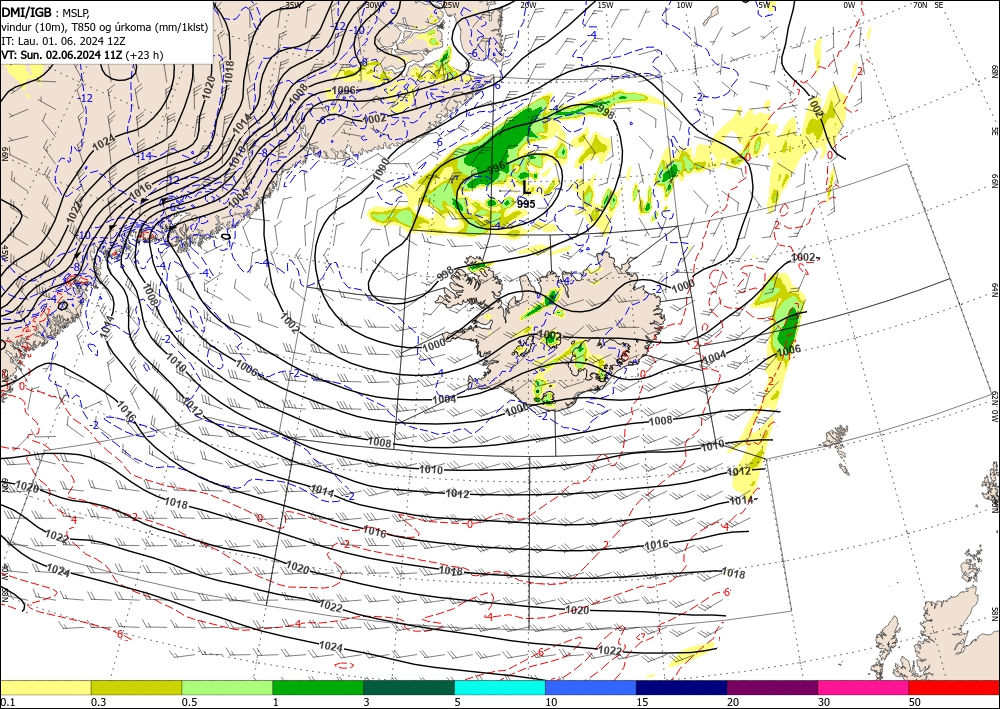Click the "20W" longitude label at top
This screenshot has width=1000, height=709.
click(x=527, y=5)
